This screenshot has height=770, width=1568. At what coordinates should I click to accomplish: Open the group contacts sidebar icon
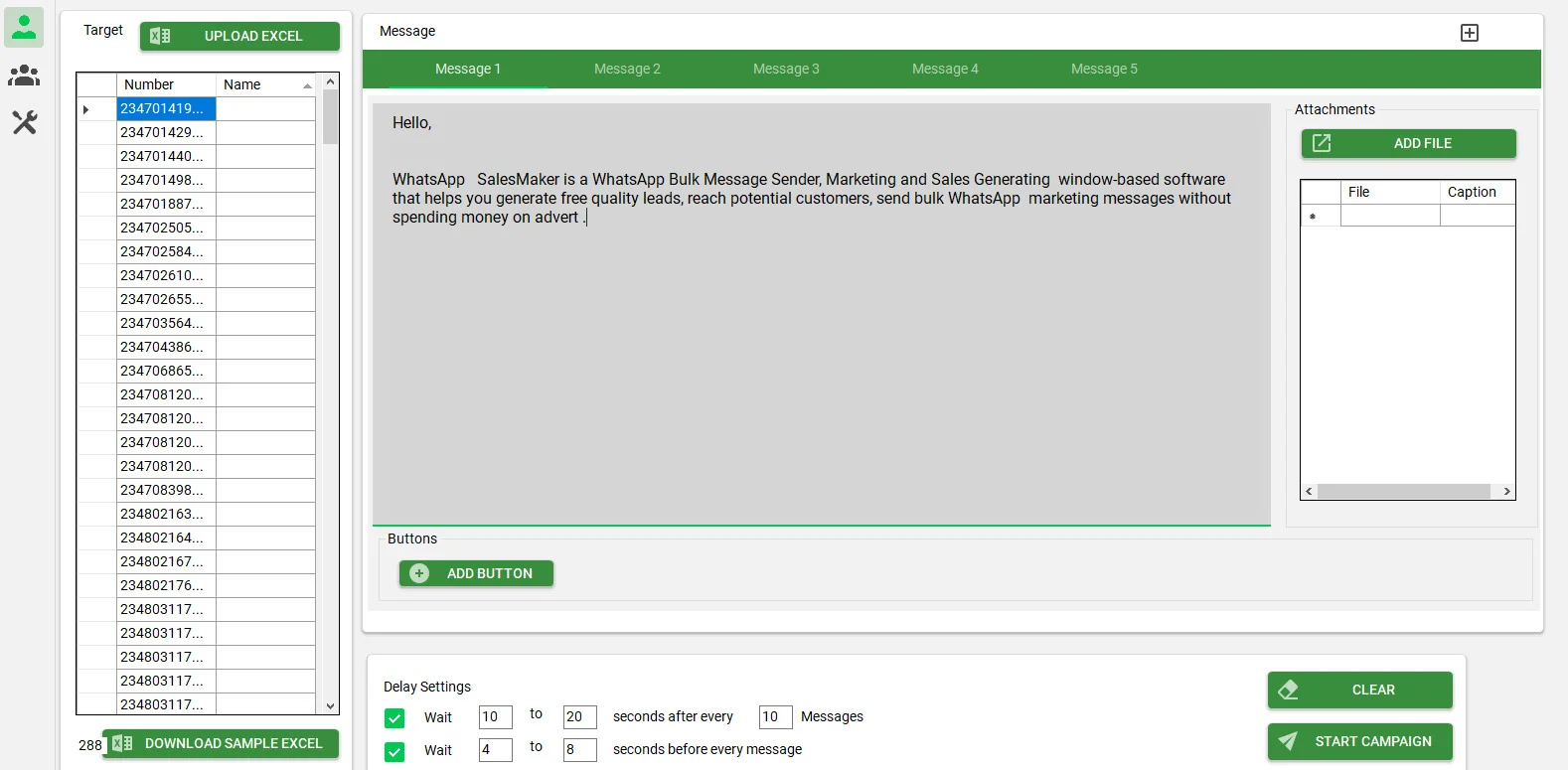(x=24, y=76)
